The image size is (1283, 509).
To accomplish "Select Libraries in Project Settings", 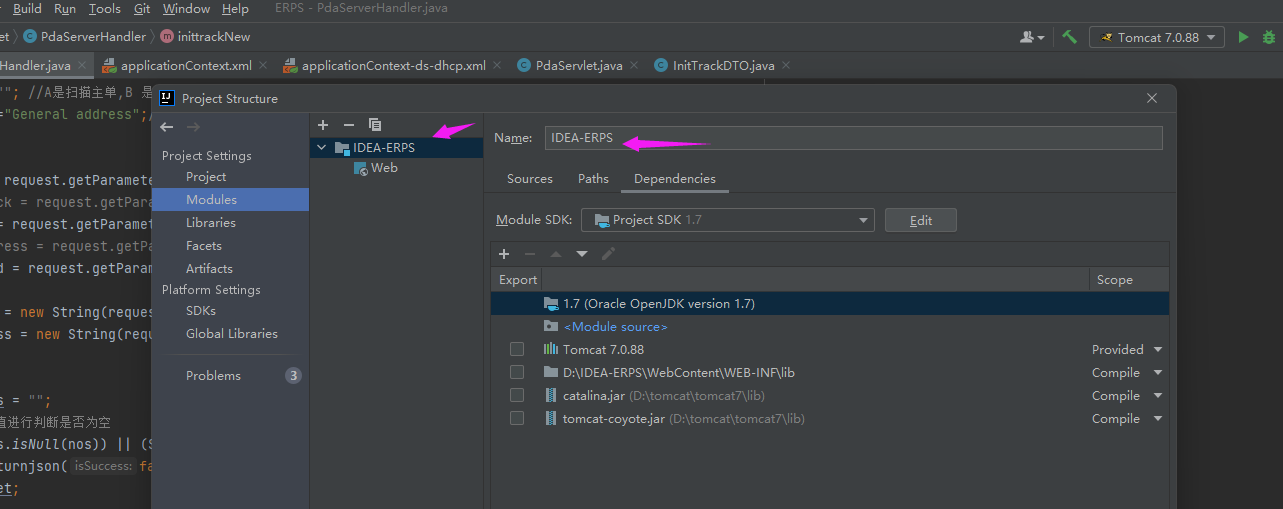I will 211,223.
